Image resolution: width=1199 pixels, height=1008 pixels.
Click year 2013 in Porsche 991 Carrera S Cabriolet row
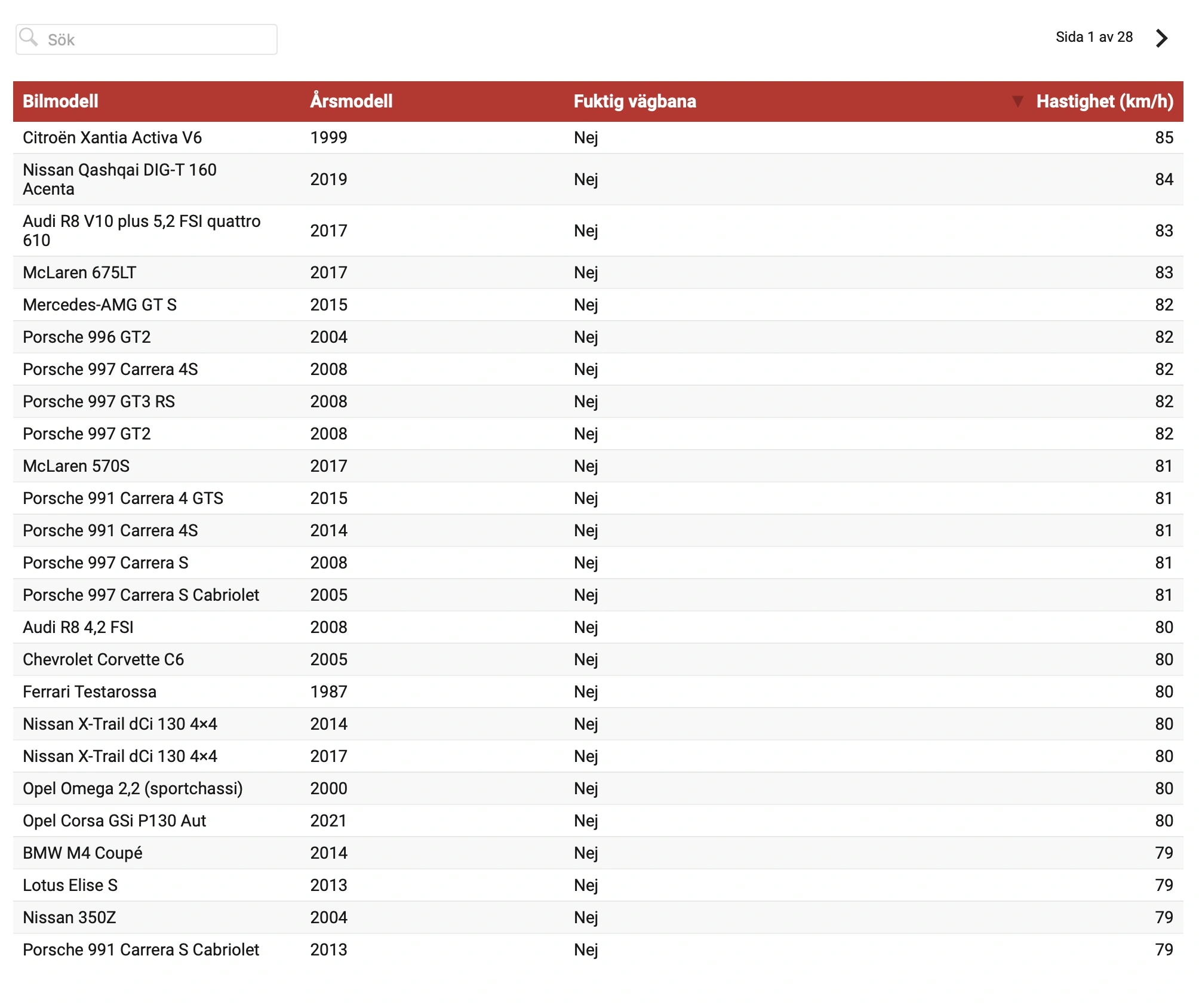pos(328,950)
